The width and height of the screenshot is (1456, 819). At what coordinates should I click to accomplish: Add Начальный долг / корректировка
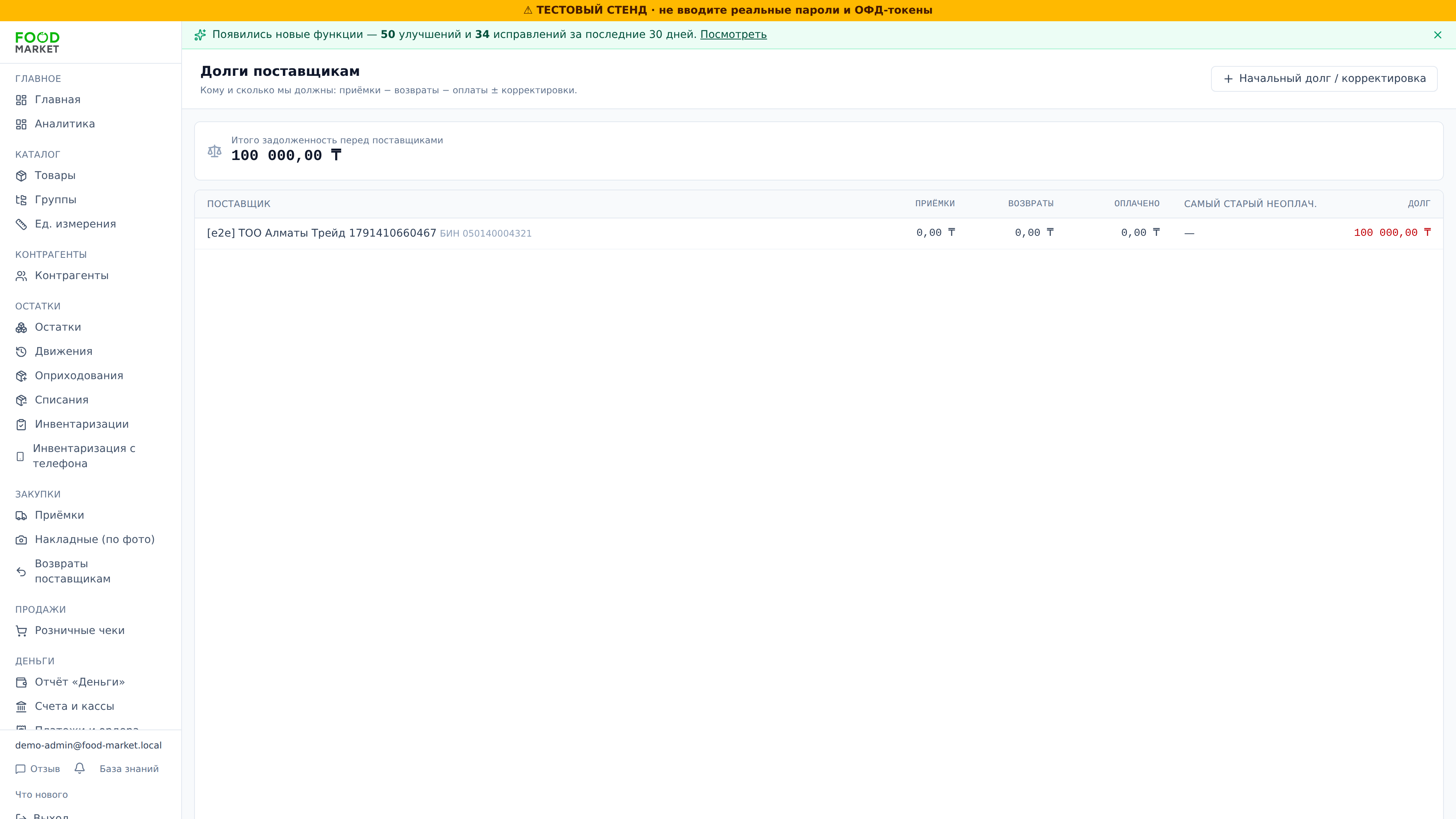point(1324,78)
